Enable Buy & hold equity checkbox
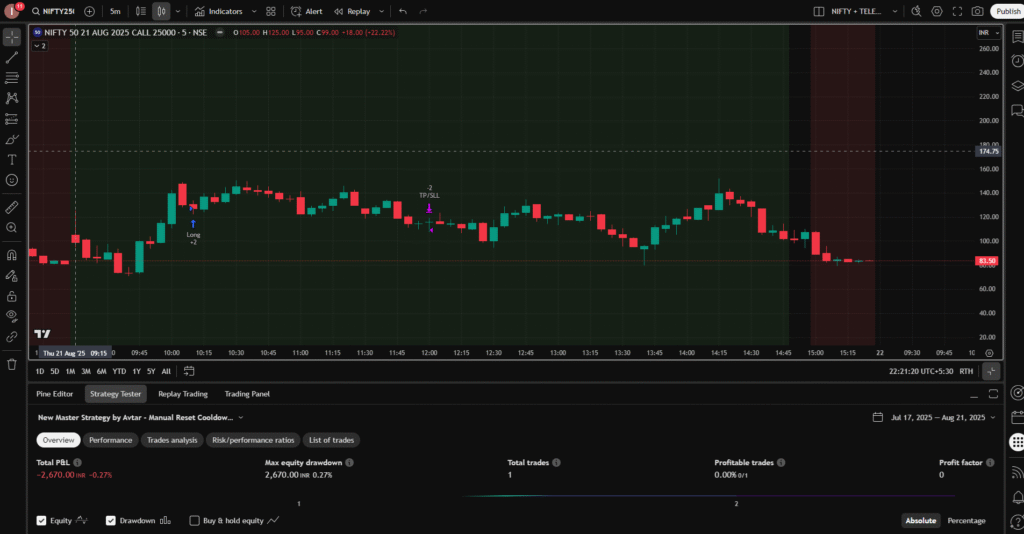 [x=194, y=521]
